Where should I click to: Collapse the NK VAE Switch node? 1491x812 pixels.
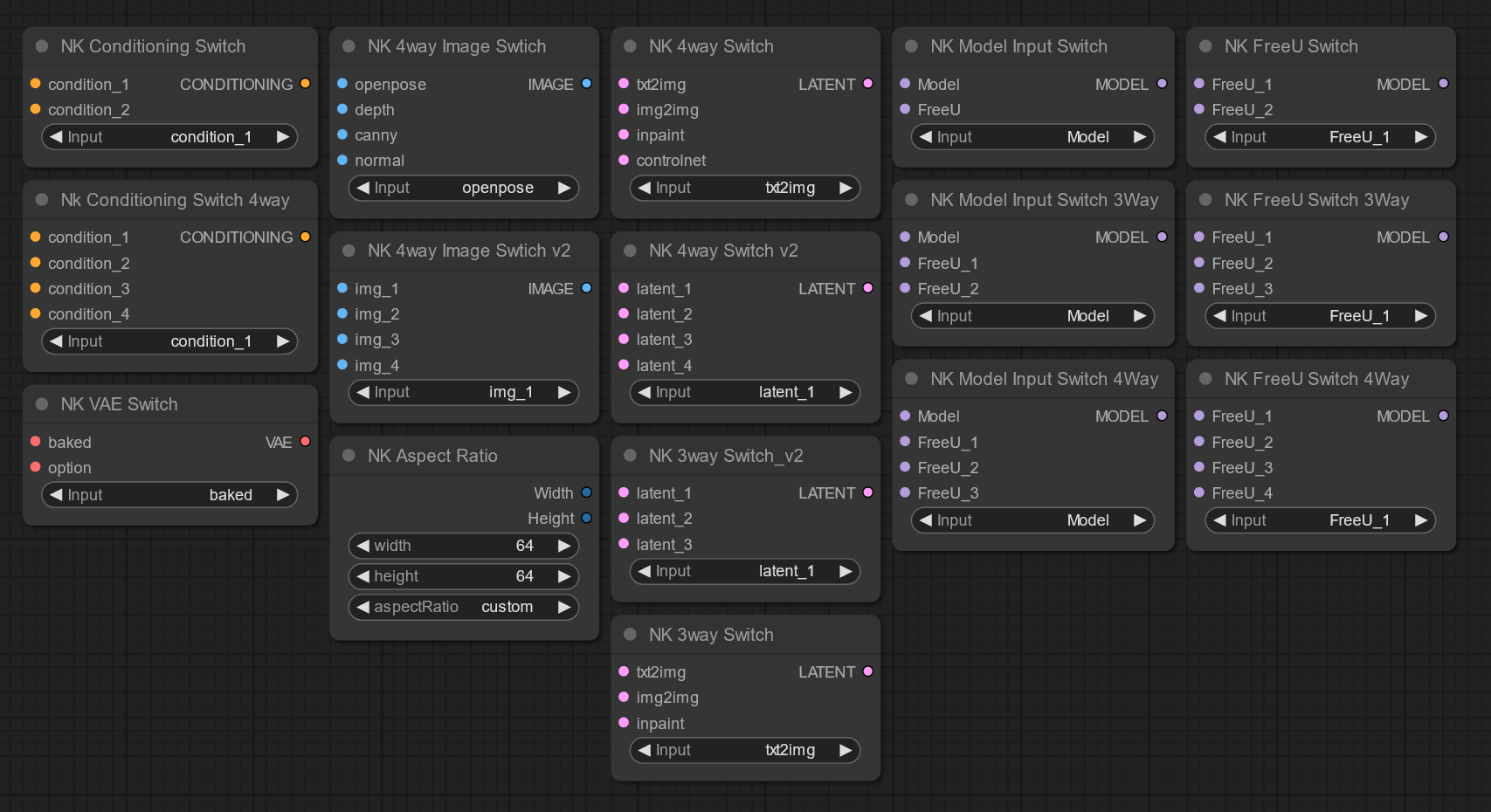coord(42,404)
